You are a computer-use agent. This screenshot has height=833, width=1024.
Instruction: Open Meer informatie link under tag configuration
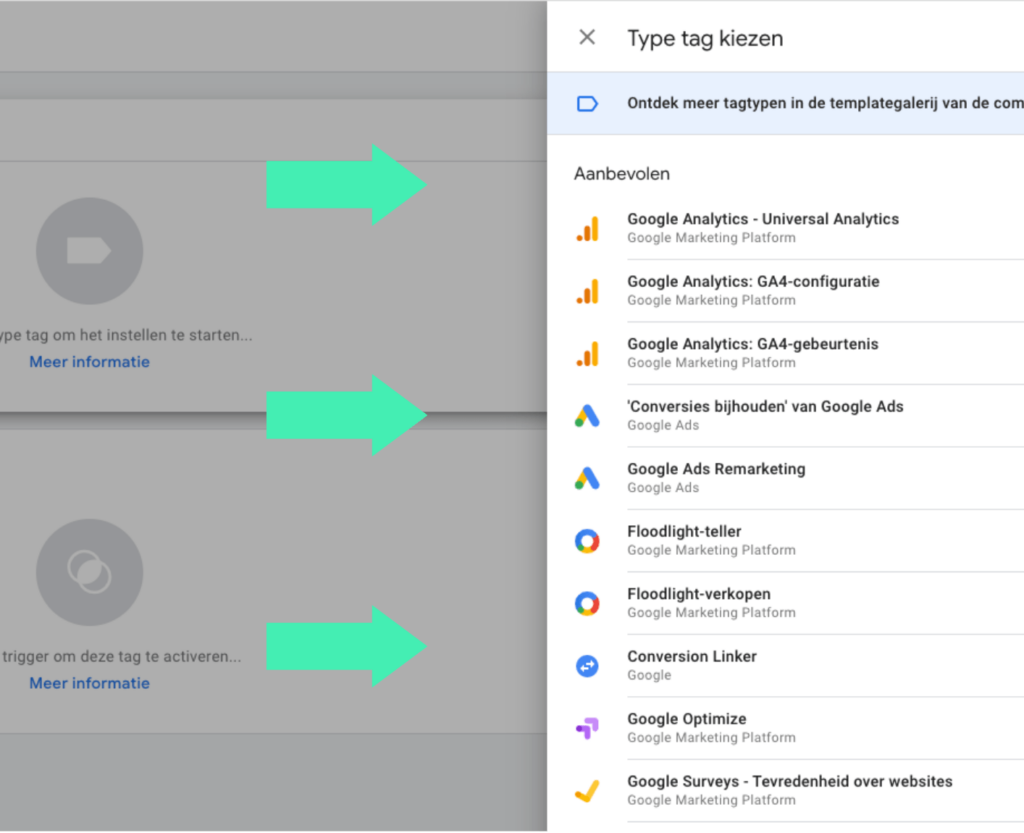coord(89,362)
